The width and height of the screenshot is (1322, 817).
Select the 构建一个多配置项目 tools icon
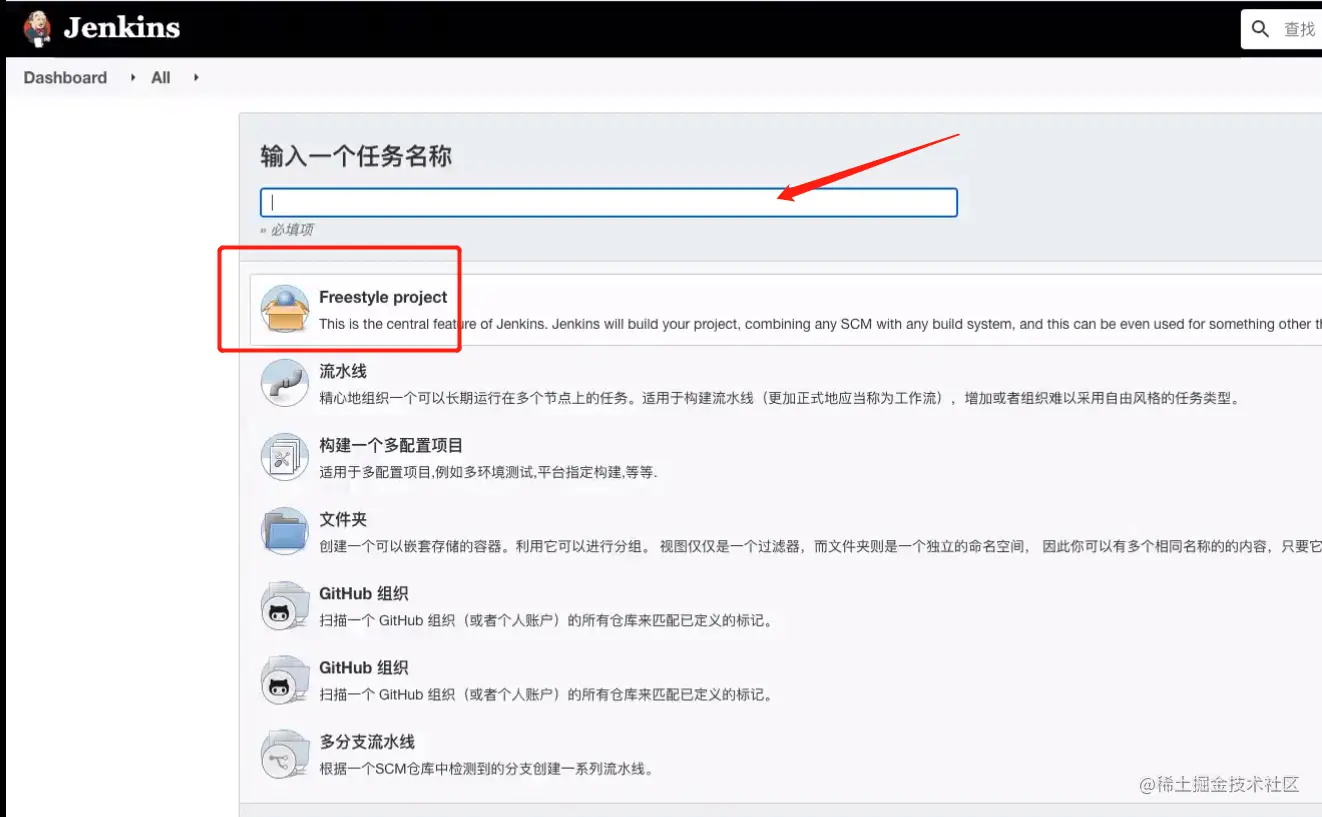[284, 457]
